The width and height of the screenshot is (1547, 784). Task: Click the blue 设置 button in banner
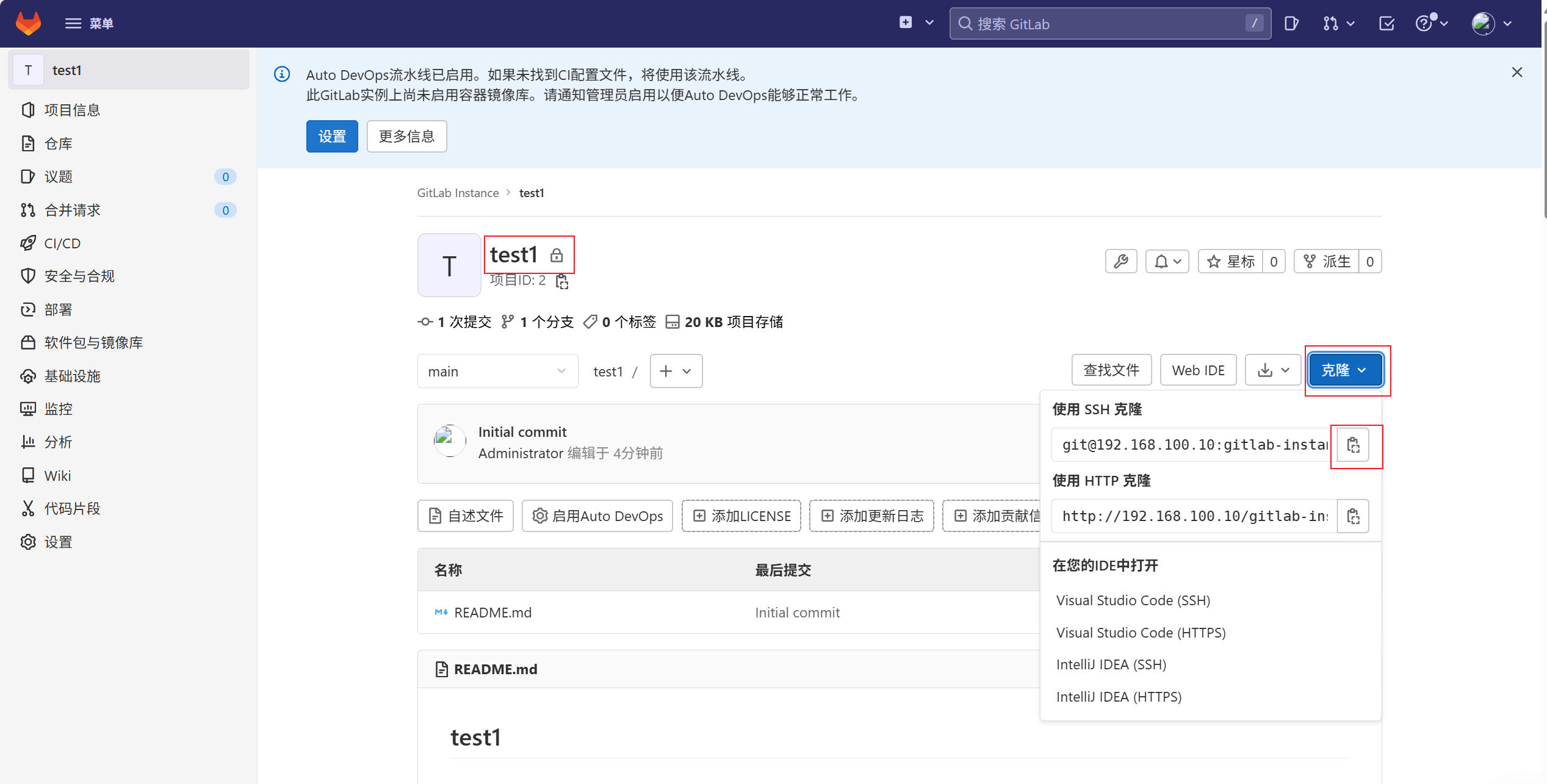pos(332,136)
